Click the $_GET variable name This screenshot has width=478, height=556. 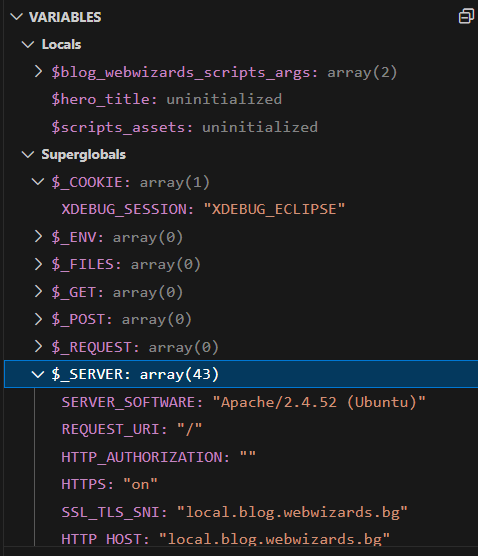click(x=73, y=292)
